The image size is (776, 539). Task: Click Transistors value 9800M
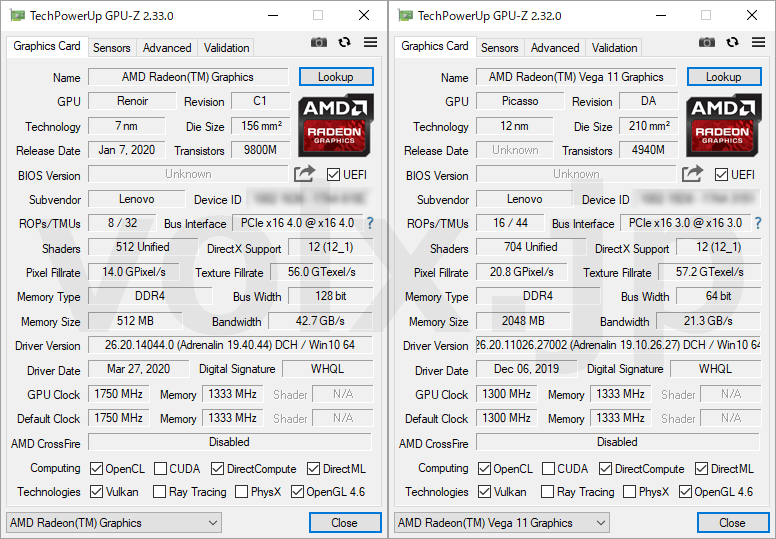click(260, 150)
